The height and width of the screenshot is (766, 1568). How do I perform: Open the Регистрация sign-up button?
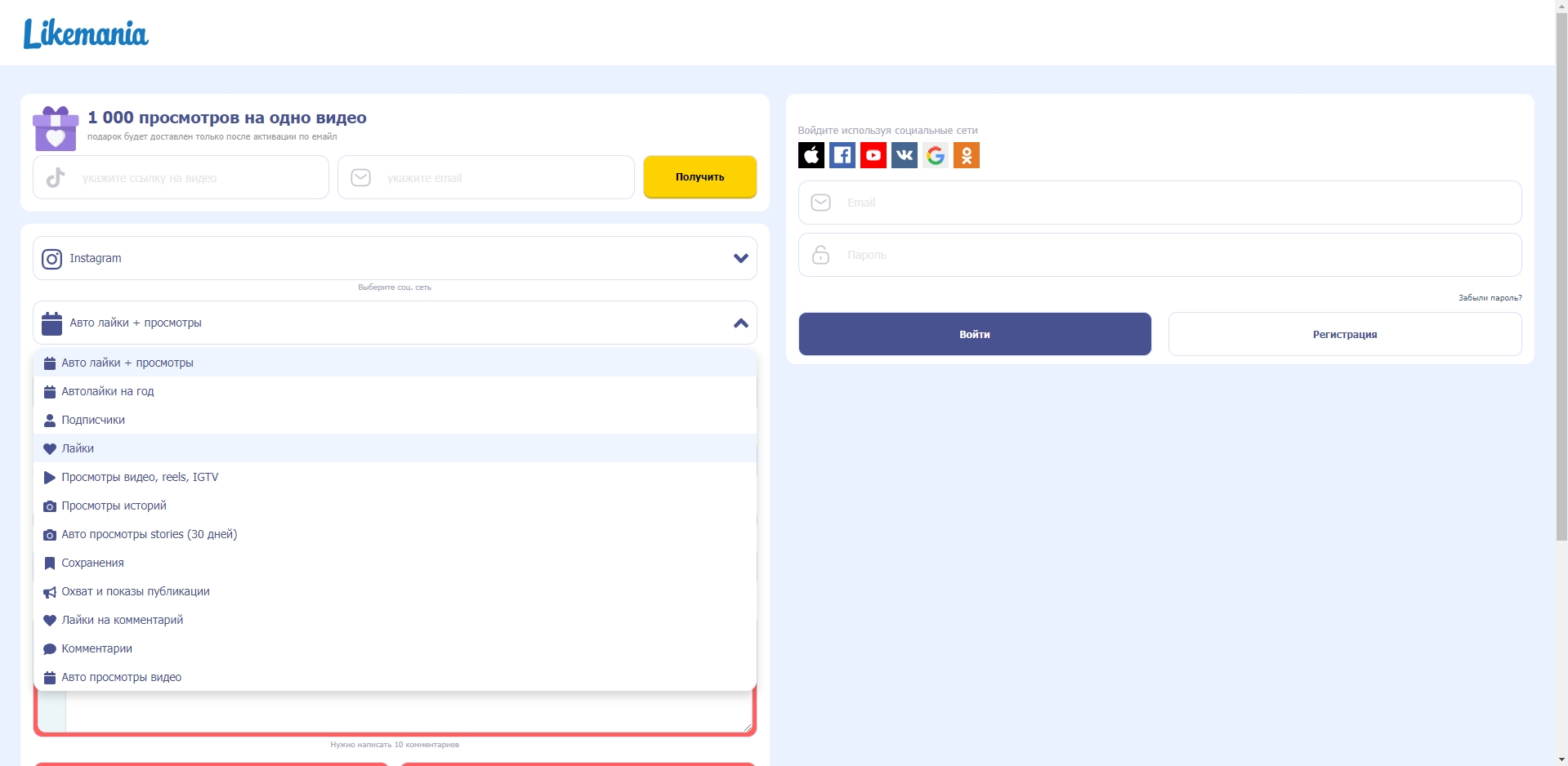click(x=1345, y=334)
